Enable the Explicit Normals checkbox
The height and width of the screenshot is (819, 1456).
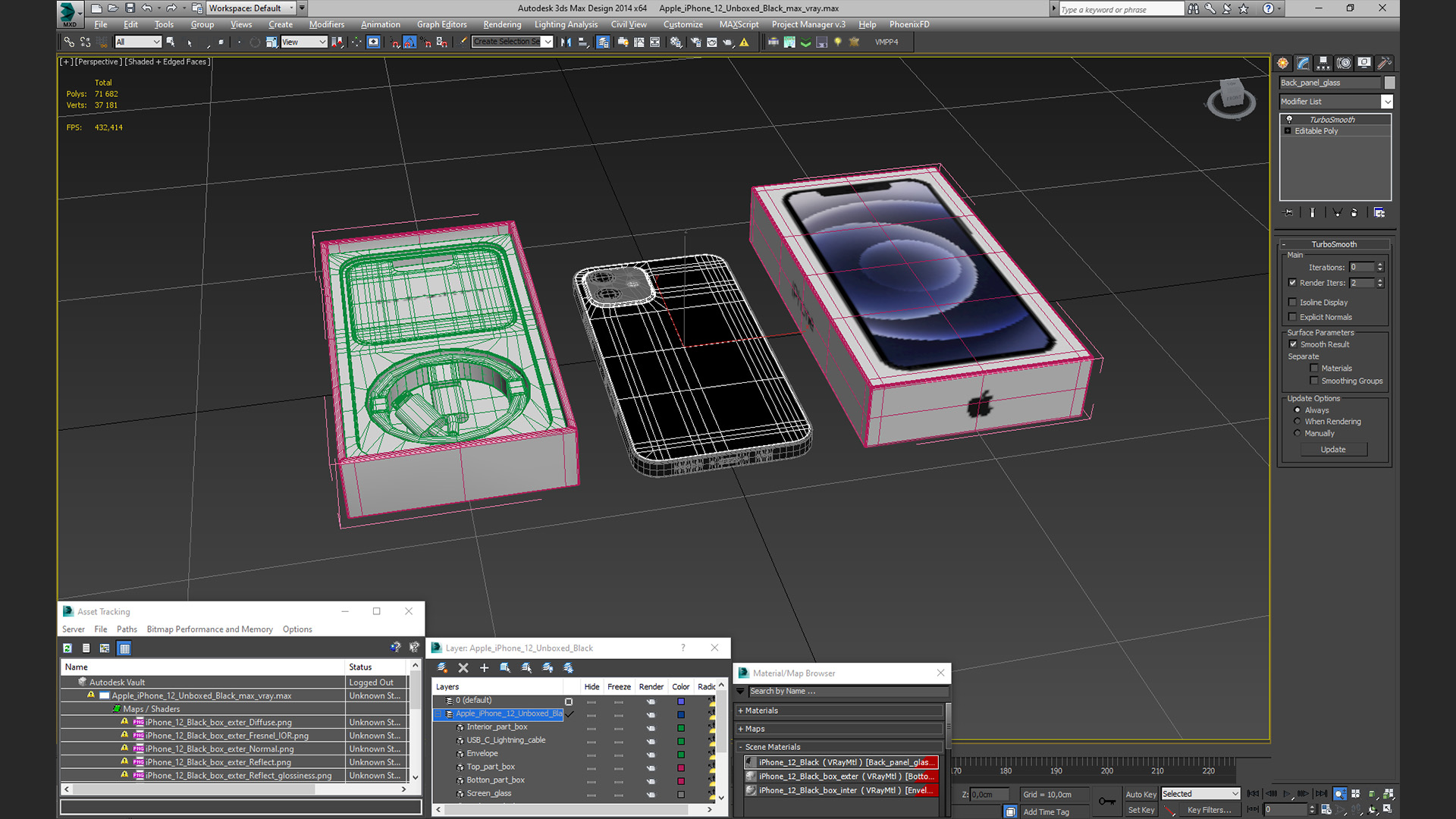pyautogui.click(x=1293, y=317)
